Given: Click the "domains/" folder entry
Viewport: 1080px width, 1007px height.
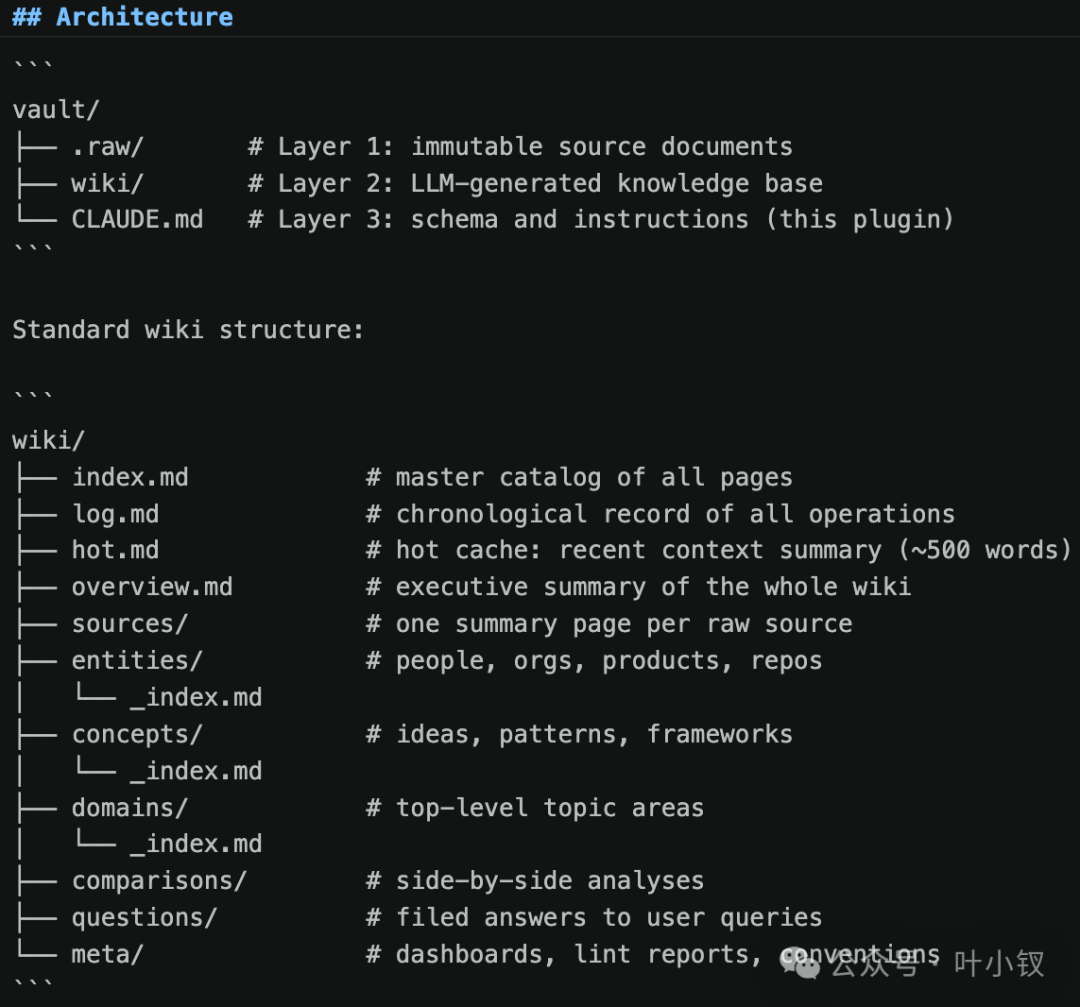Looking at the screenshot, I should click(129, 807).
